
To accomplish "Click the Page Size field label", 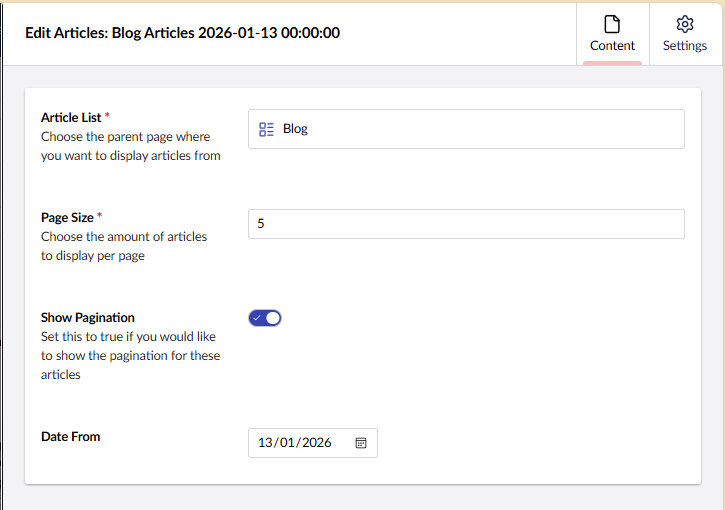I will [x=67, y=217].
